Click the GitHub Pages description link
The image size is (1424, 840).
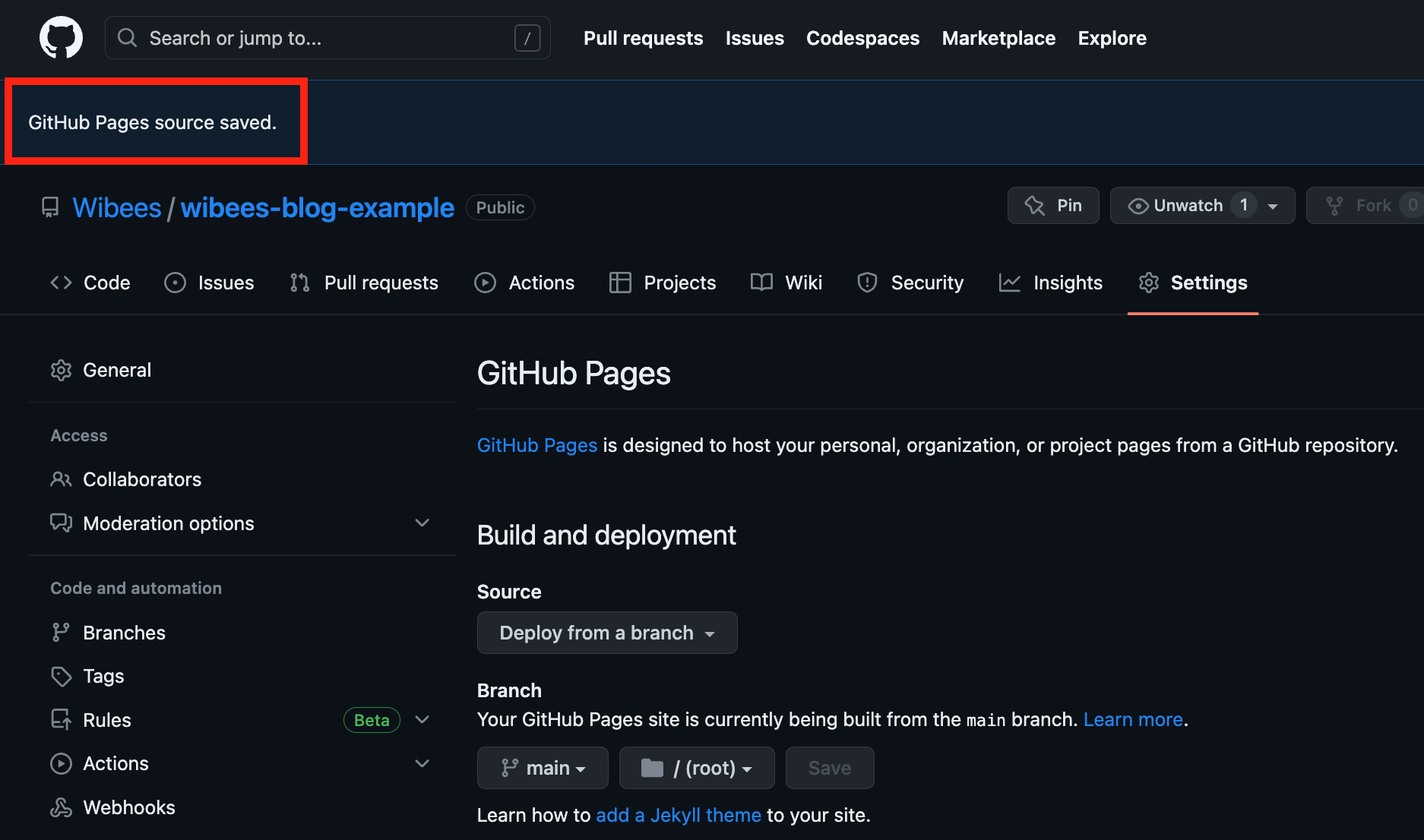tap(537, 445)
